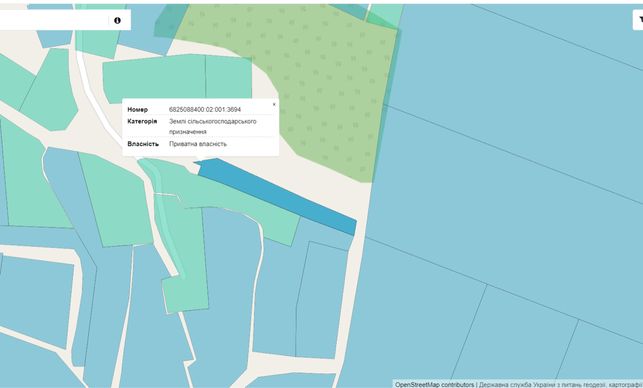The height and width of the screenshot is (388, 643).
Task: Open the partially visible filter button
Action: click(638, 19)
